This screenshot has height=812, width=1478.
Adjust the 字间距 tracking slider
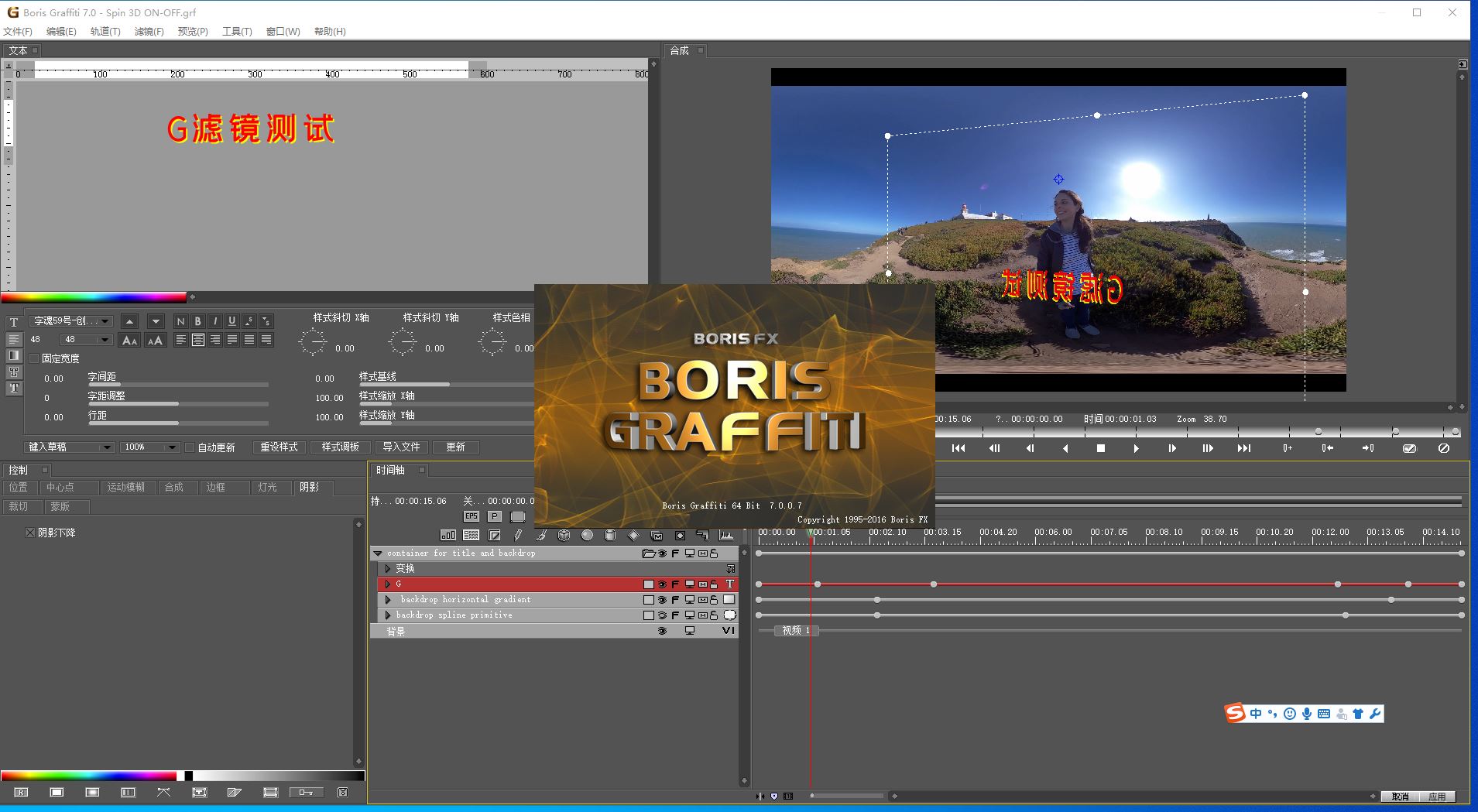coord(178,384)
